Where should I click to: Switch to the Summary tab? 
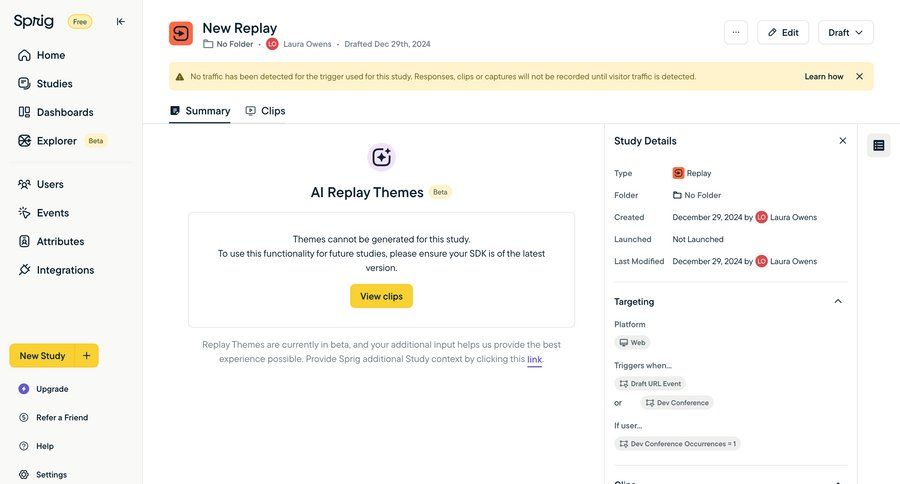pyautogui.click(x=200, y=111)
